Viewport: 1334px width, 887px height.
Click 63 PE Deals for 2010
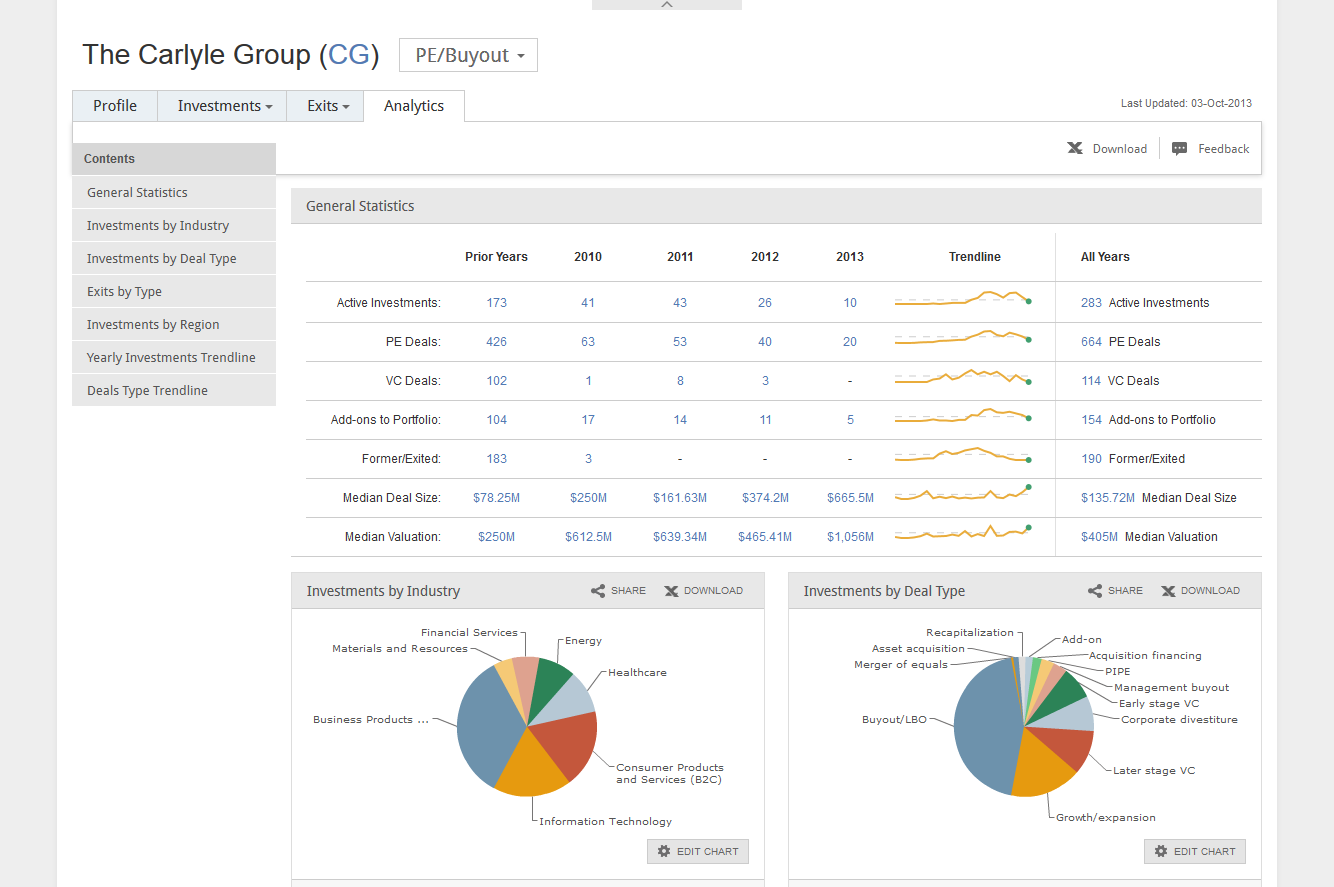click(x=588, y=342)
